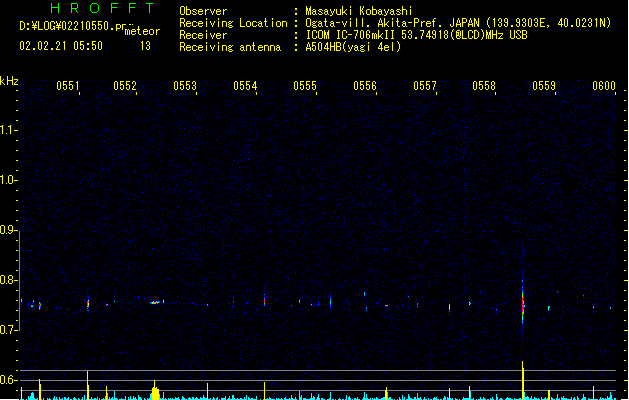Click the yellow power spike after 0551
The height and width of the screenshot is (400, 629).
(87, 385)
